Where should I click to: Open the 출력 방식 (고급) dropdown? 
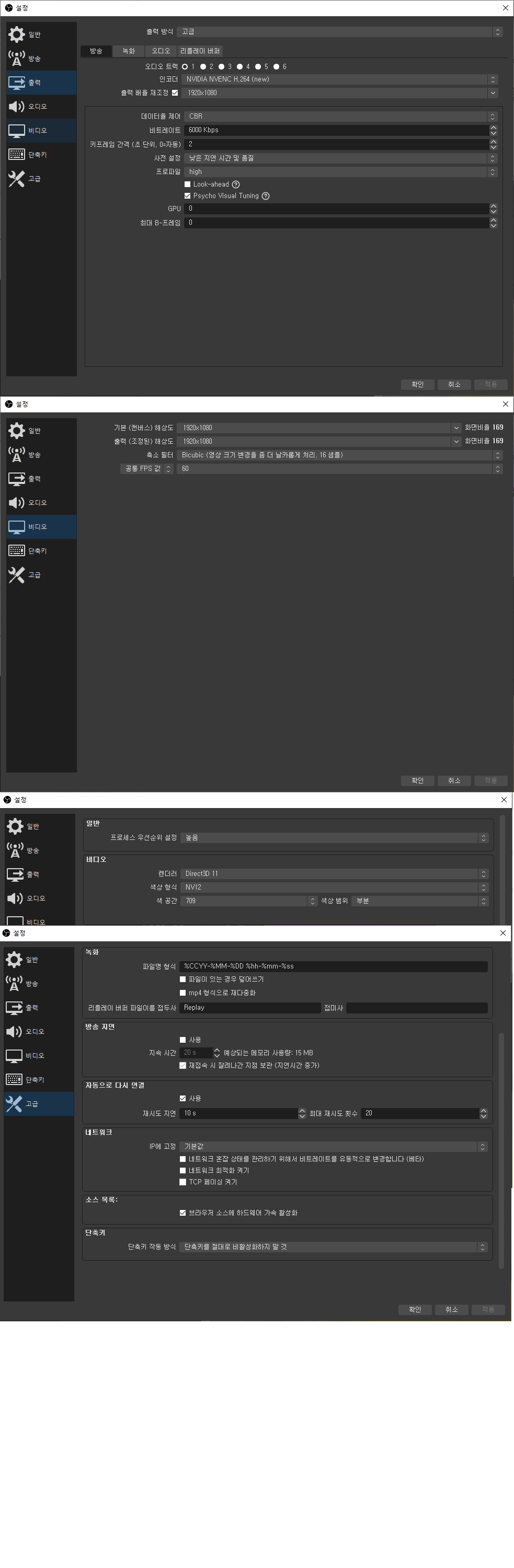coord(340,32)
